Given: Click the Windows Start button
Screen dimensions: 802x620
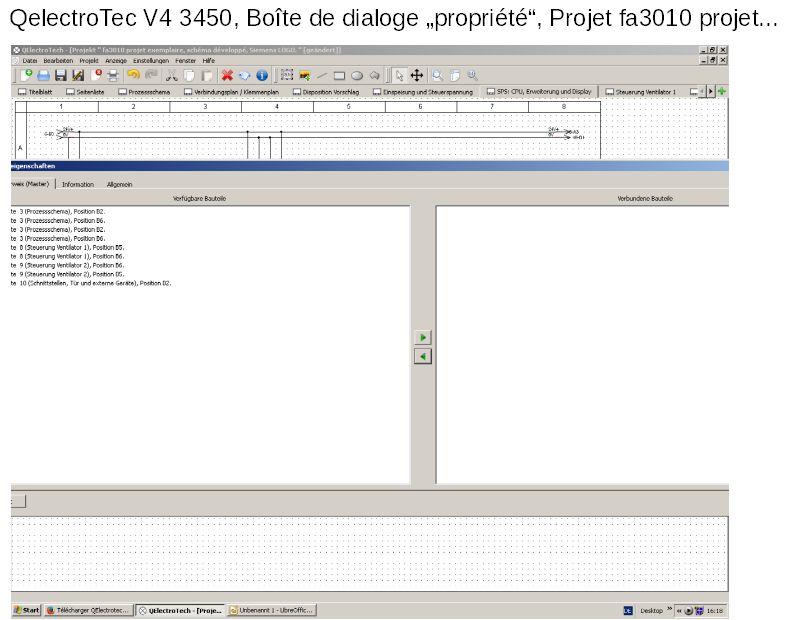Looking at the screenshot, I should coord(27,610).
